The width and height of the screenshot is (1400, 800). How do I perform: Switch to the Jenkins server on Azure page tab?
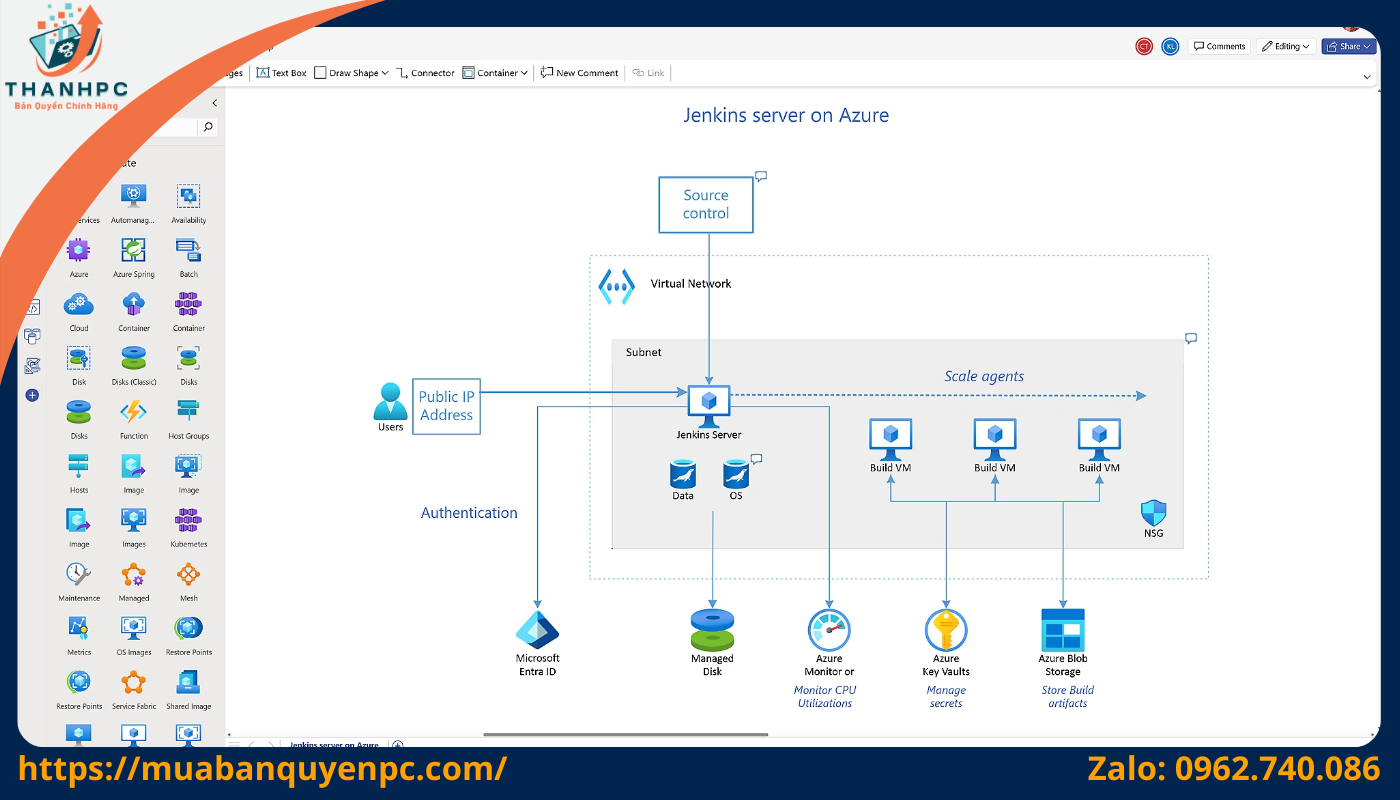point(334,745)
